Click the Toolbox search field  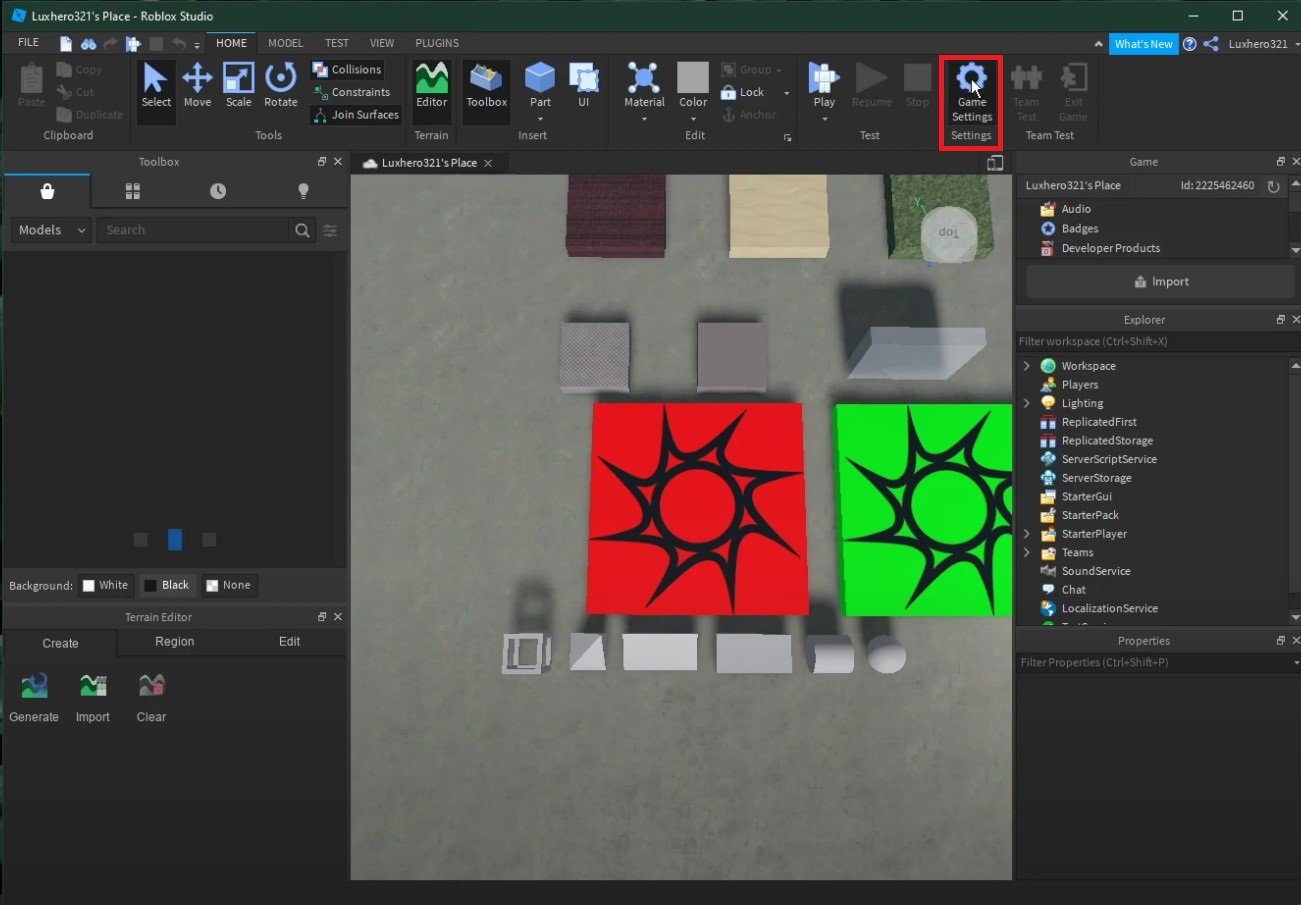click(x=193, y=230)
